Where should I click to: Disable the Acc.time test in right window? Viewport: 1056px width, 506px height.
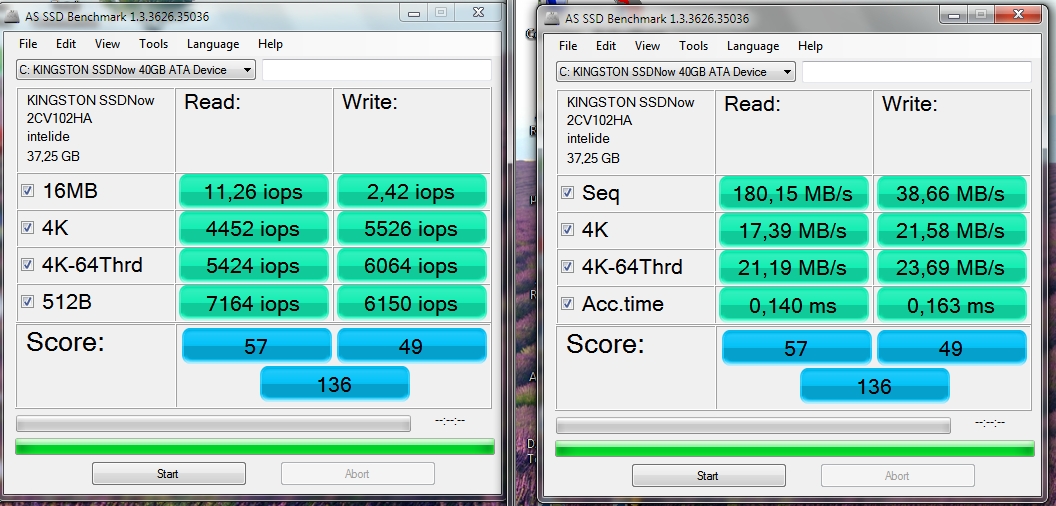pyautogui.click(x=567, y=304)
